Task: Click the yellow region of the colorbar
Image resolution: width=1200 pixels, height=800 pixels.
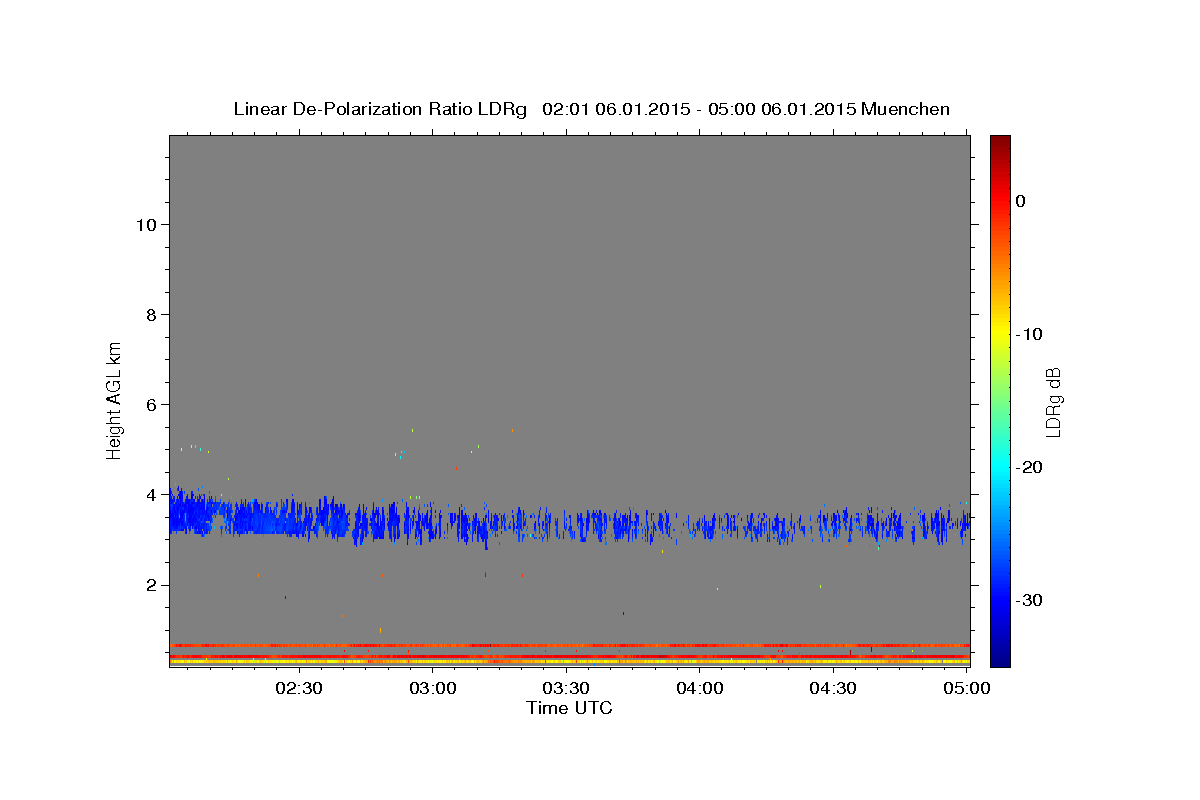Action: click(1000, 330)
